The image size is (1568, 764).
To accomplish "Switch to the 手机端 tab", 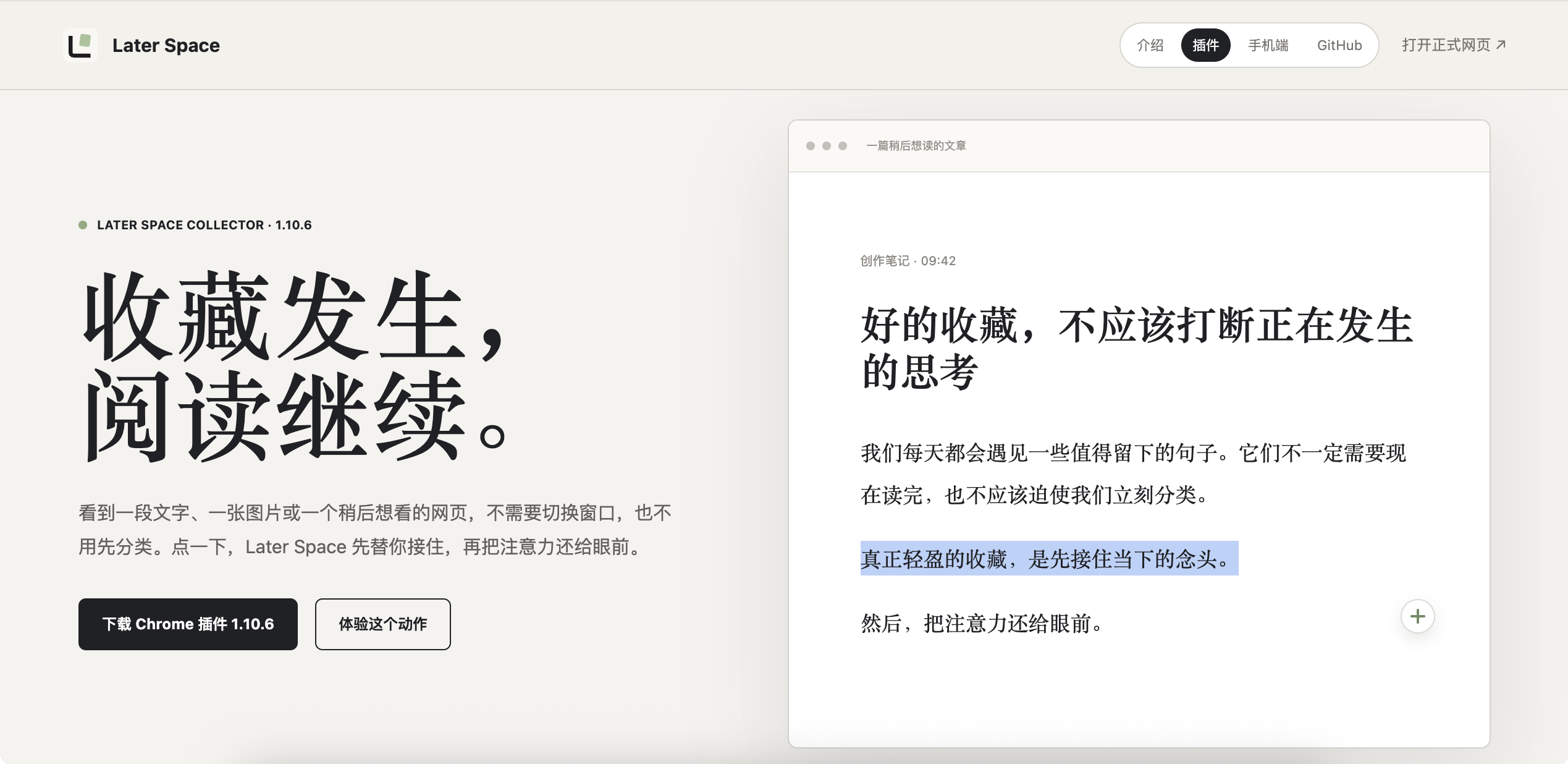I will [x=1268, y=45].
